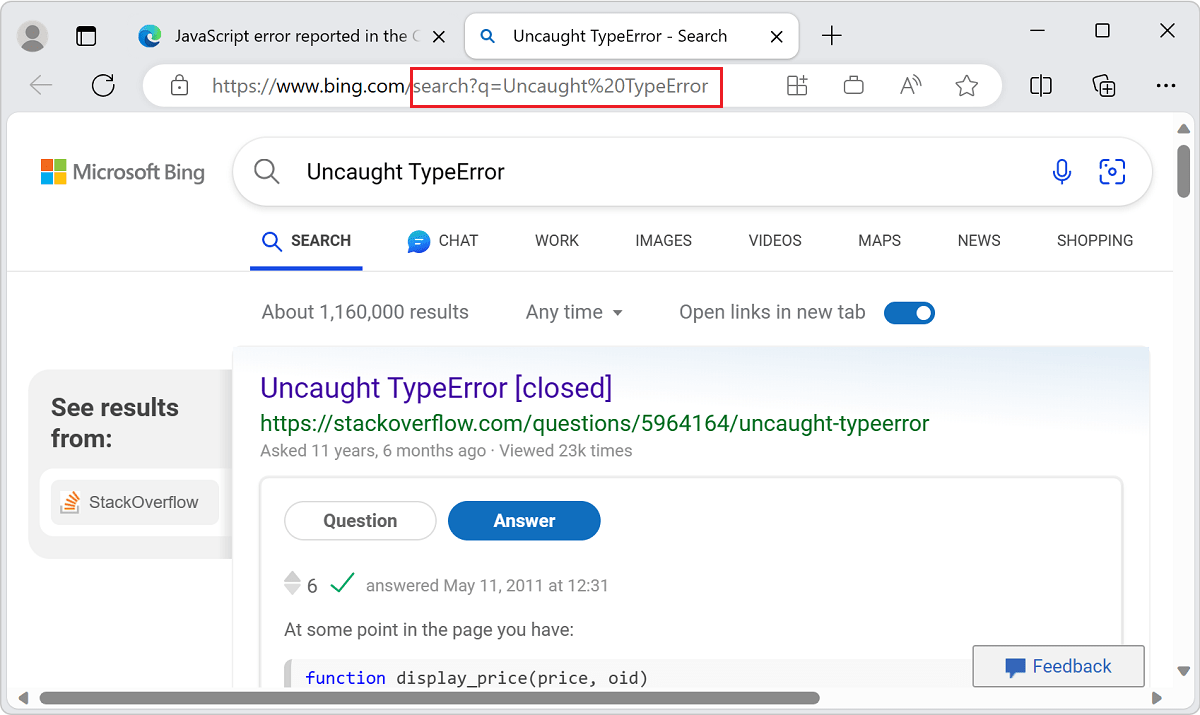Open the Any time filter dropdown
The width and height of the screenshot is (1200, 715).
[x=574, y=312]
